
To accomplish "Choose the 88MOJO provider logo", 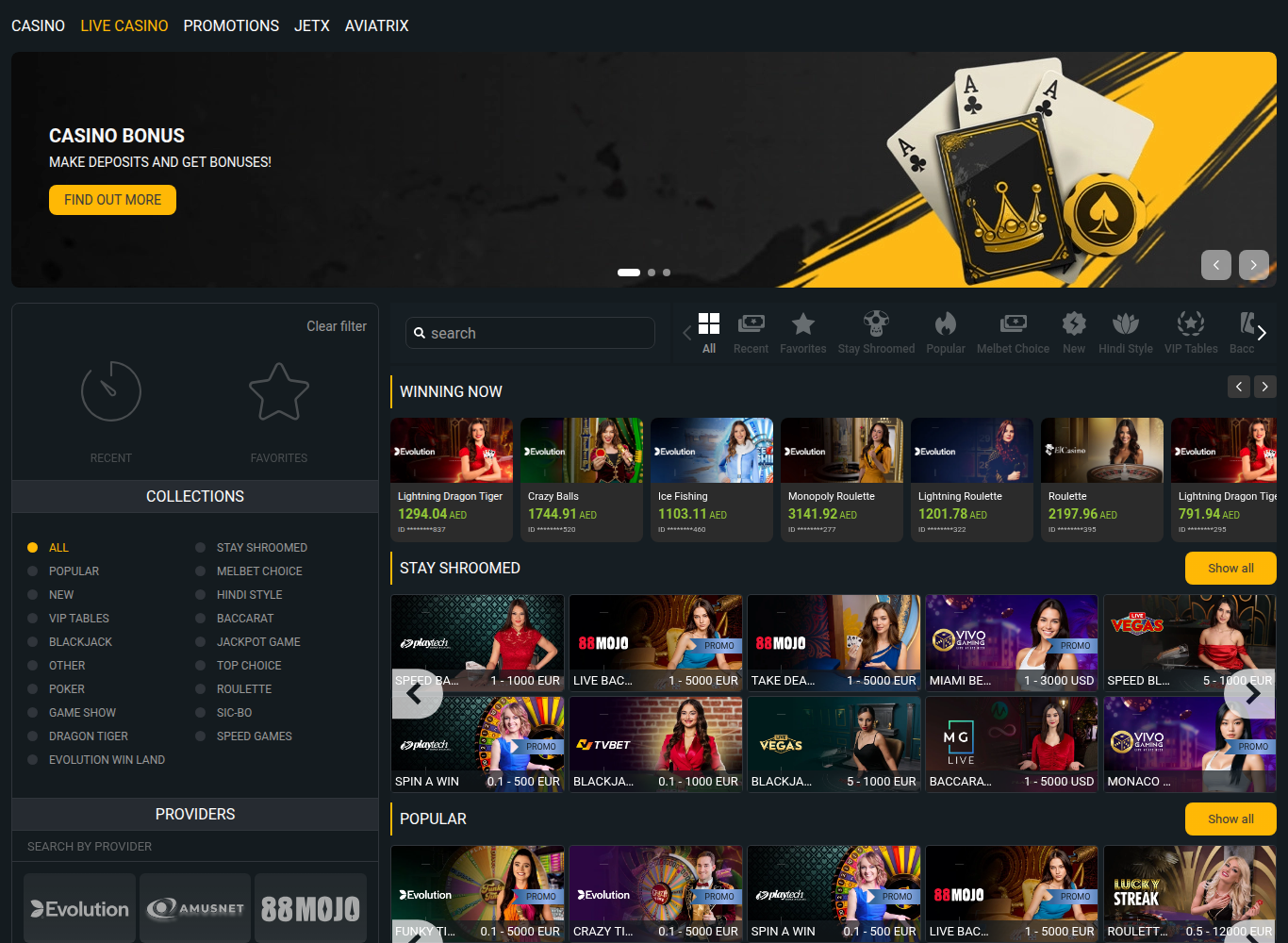I will tap(310, 908).
